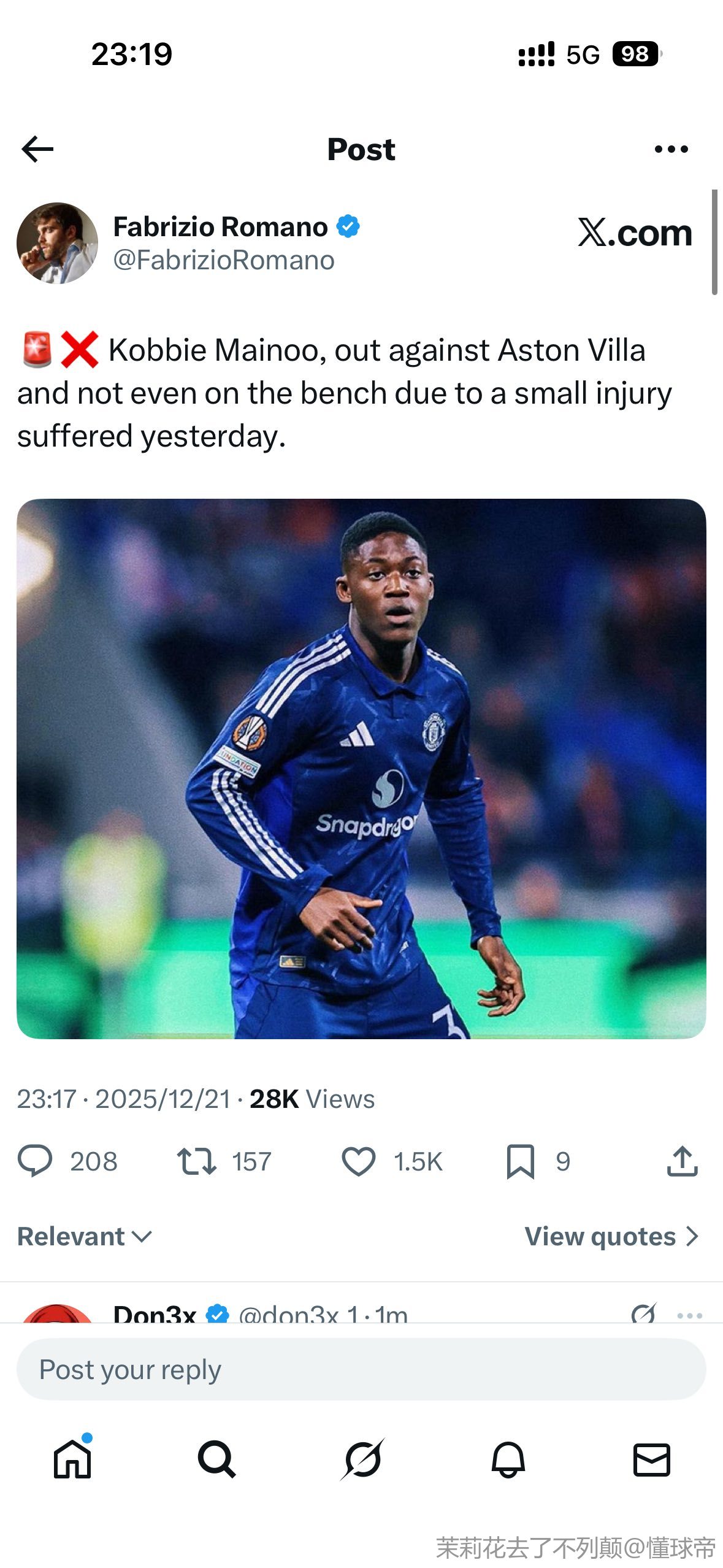The image size is (723, 1568).
Task: Like the post with the heart icon
Action: (x=358, y=1161)
